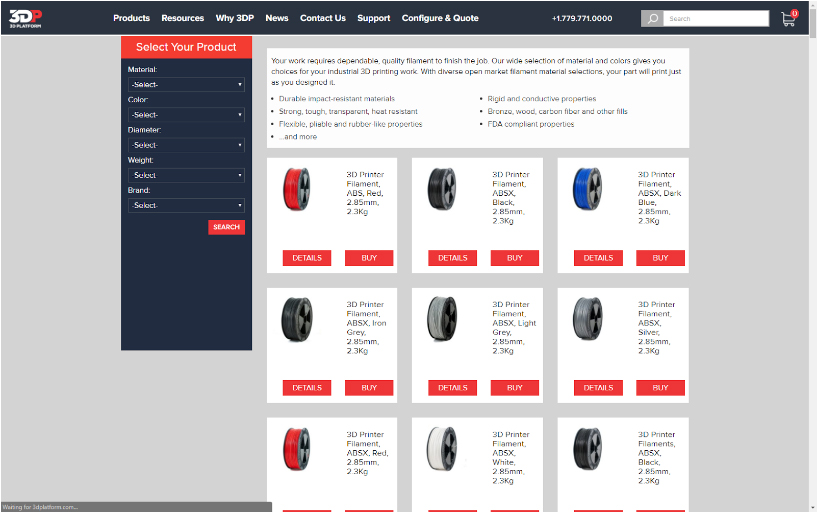
Task: Click the first ABSX Black spool thumbnail
Action: tap(442, 189)
